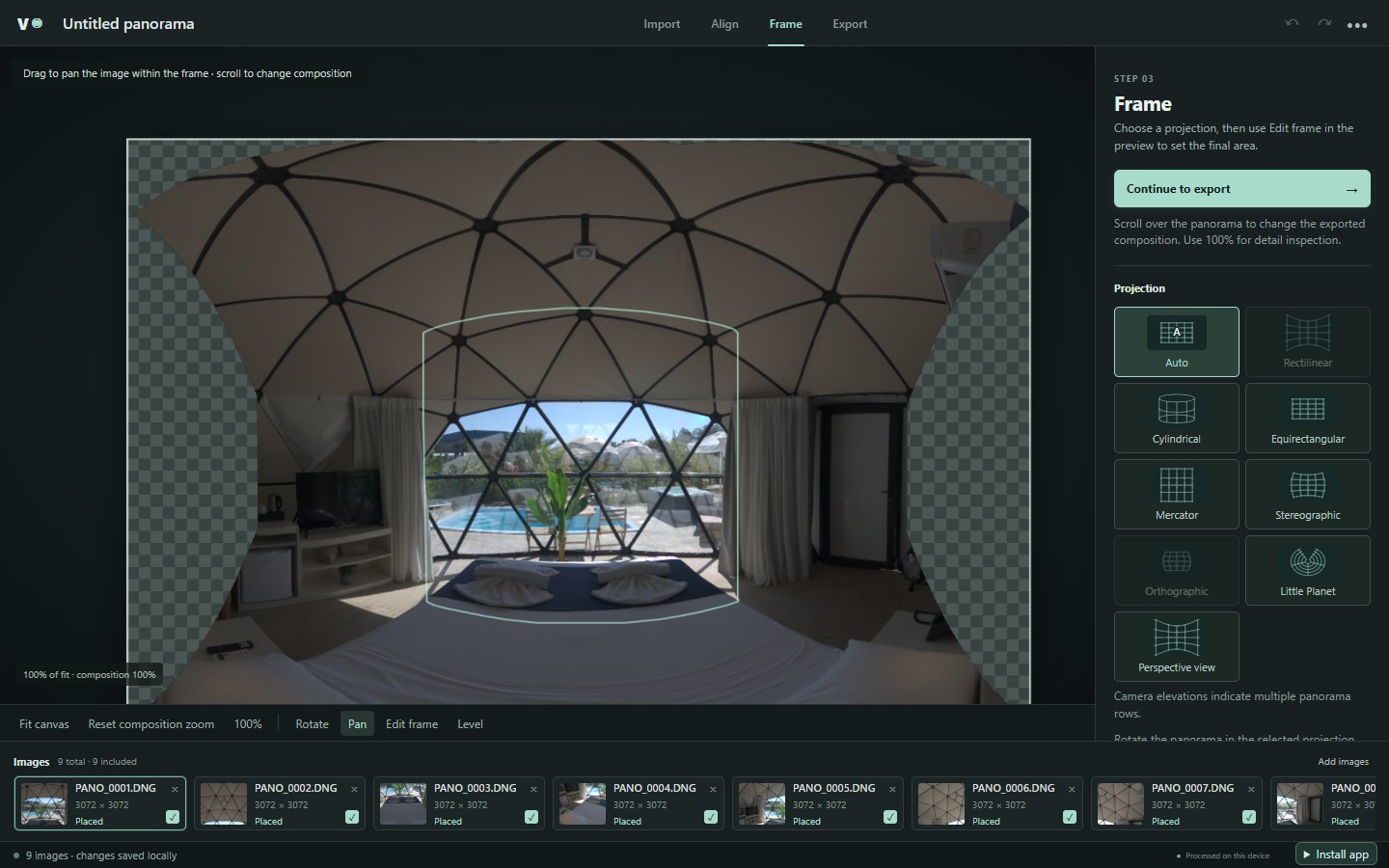Viewport: 1389px width, 868px height.
Task: Uncheck the PANO_0001.DNG include checkbox
Action: pyautogui.click(x=173, y=817)
